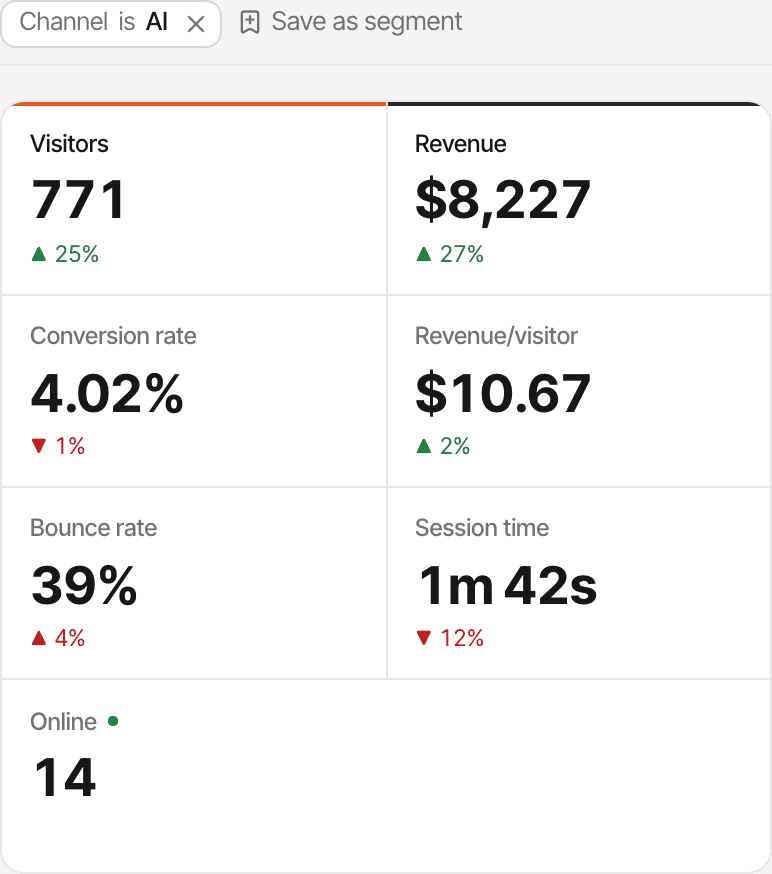Screen dimensions: 772x874
Task: Open the Bounce rate metric card
Action: [194, 583]
